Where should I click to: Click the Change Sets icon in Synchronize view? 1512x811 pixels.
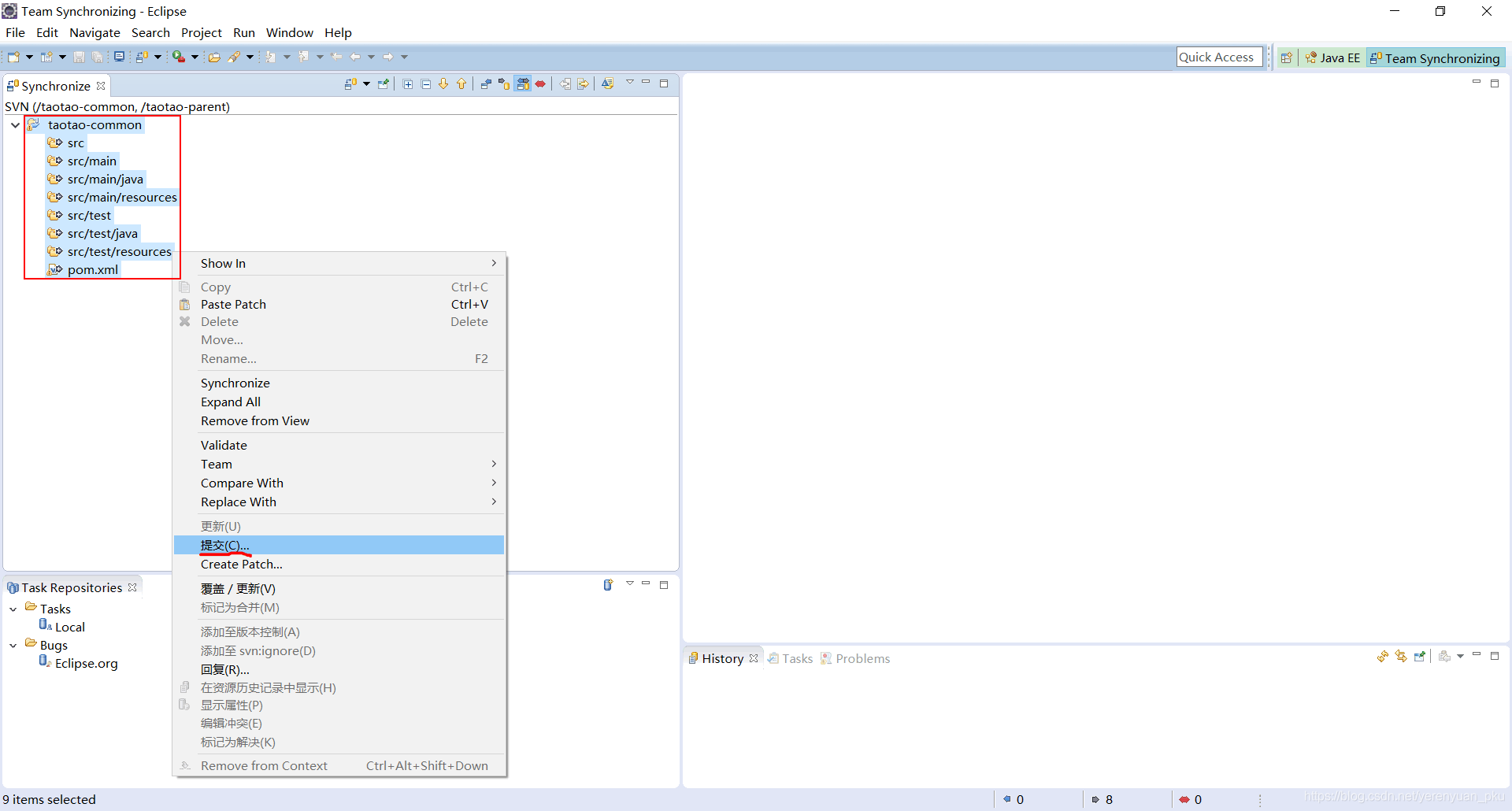click(x=607, y=83)
